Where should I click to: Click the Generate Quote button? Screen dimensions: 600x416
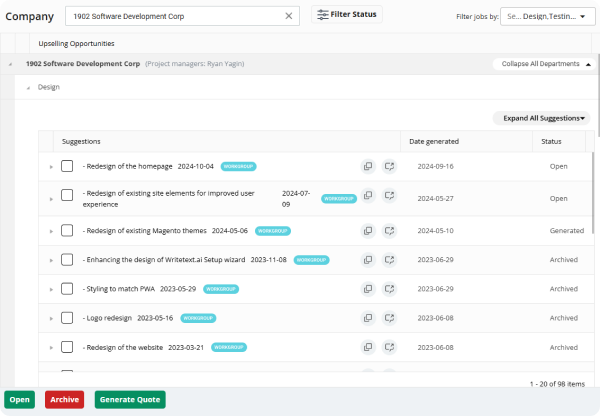point(130,400)
